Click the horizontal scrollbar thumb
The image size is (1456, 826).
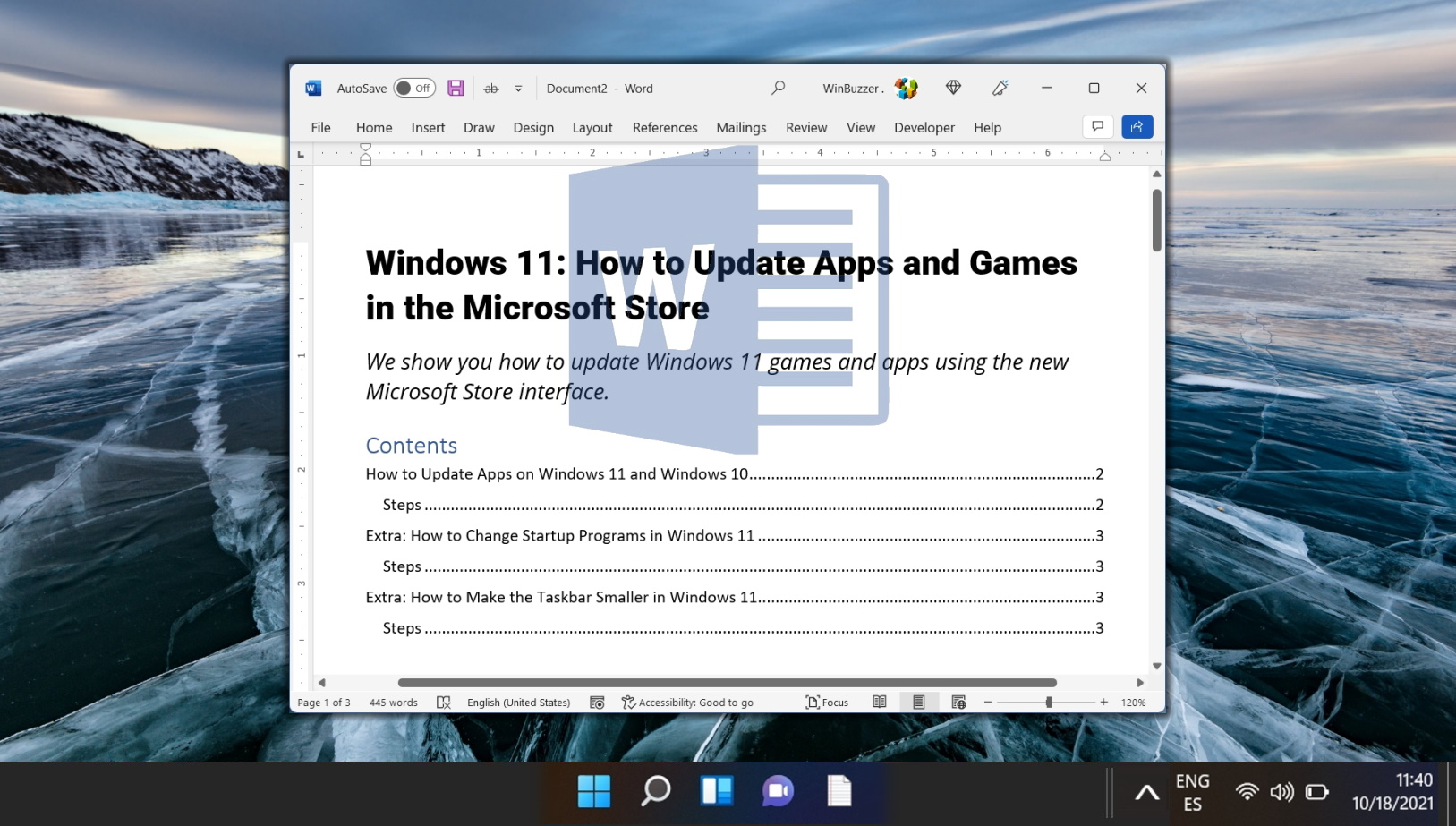[x=727, y=683]
